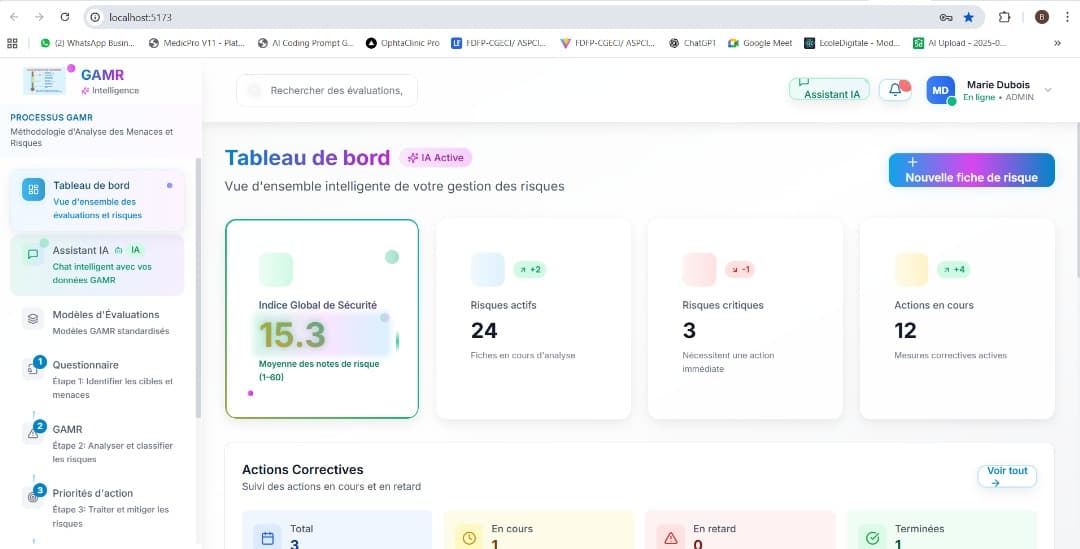Open the Assistant IA button in header

(x=829, y=90)
